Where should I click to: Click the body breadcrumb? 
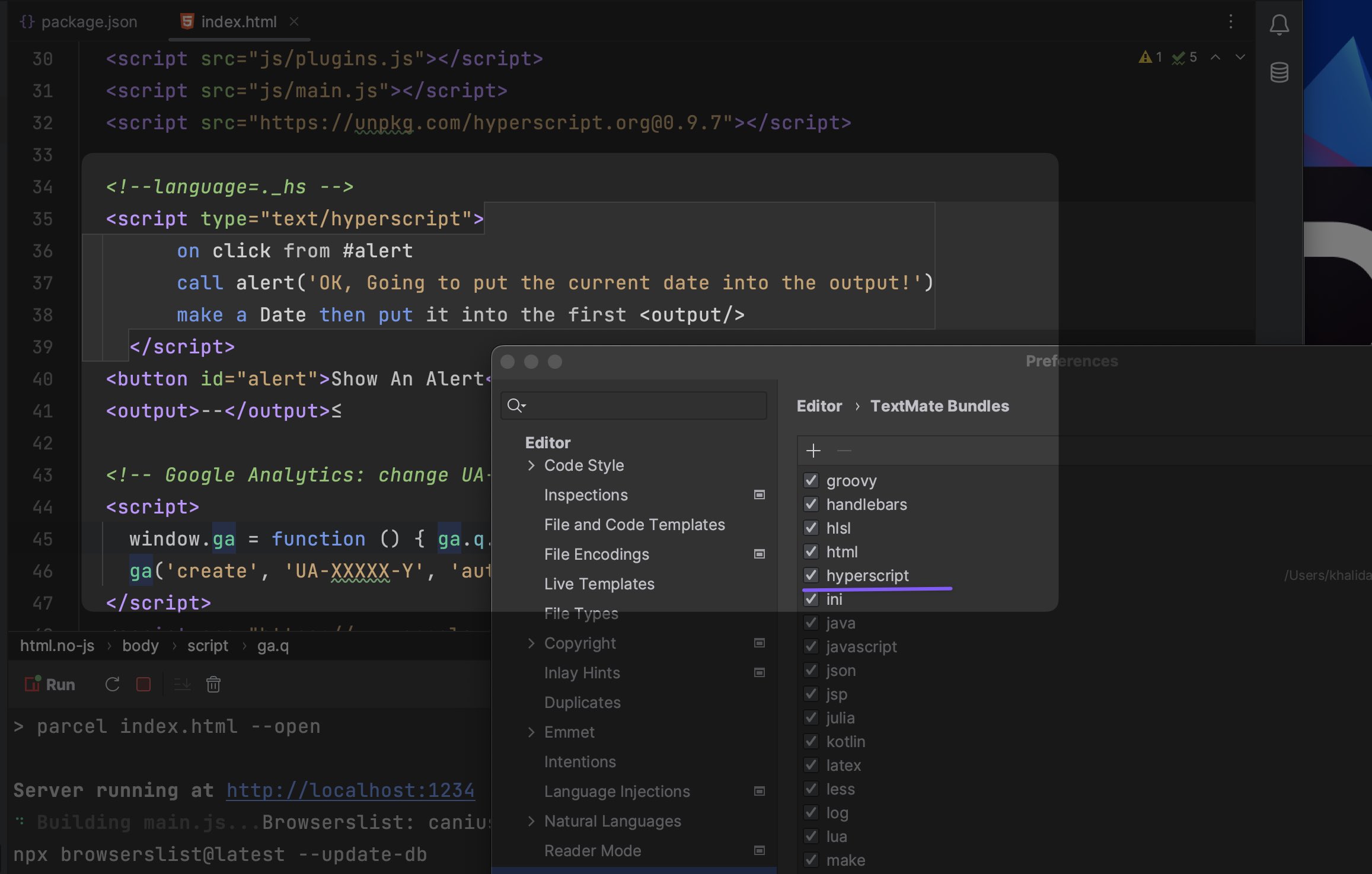(x=141, y=646)
